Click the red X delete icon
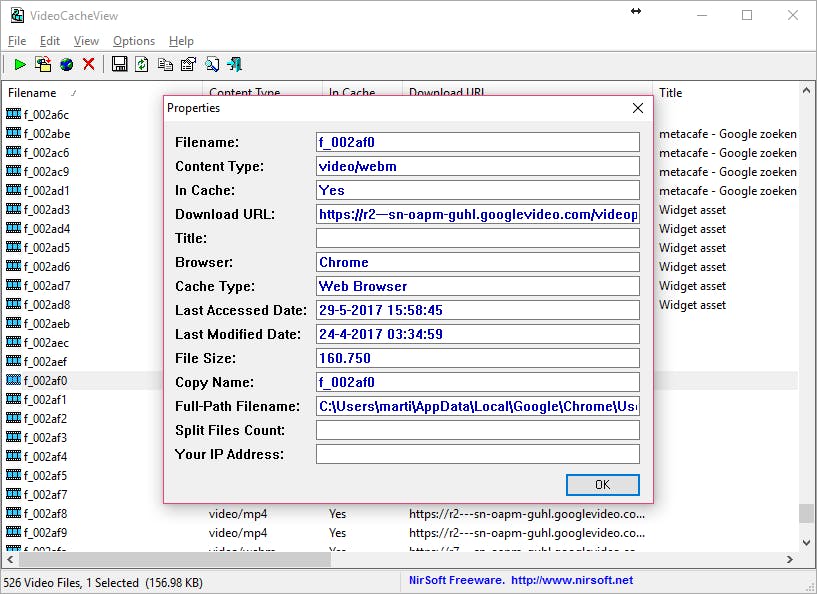The width and height of the screenshot is (817, 594). [x=89, y=65]
